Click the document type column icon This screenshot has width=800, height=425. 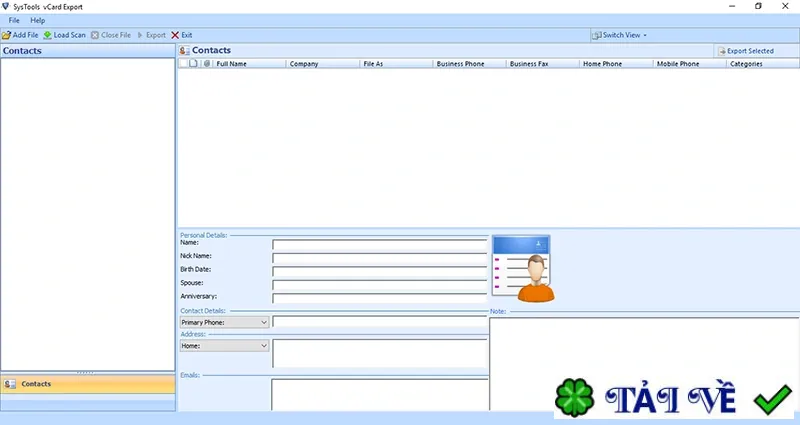pos(193,64)
